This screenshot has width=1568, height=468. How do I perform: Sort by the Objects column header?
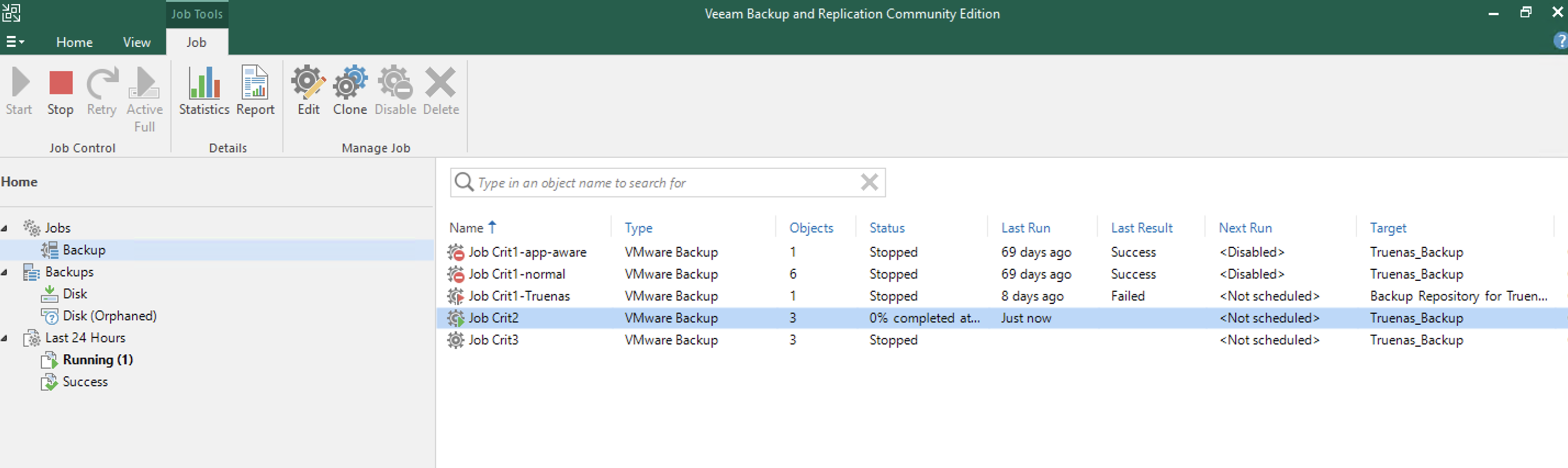point(811,227)
